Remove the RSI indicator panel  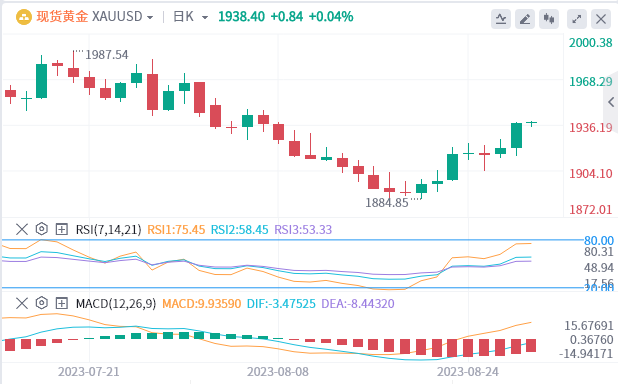[22, 229]
